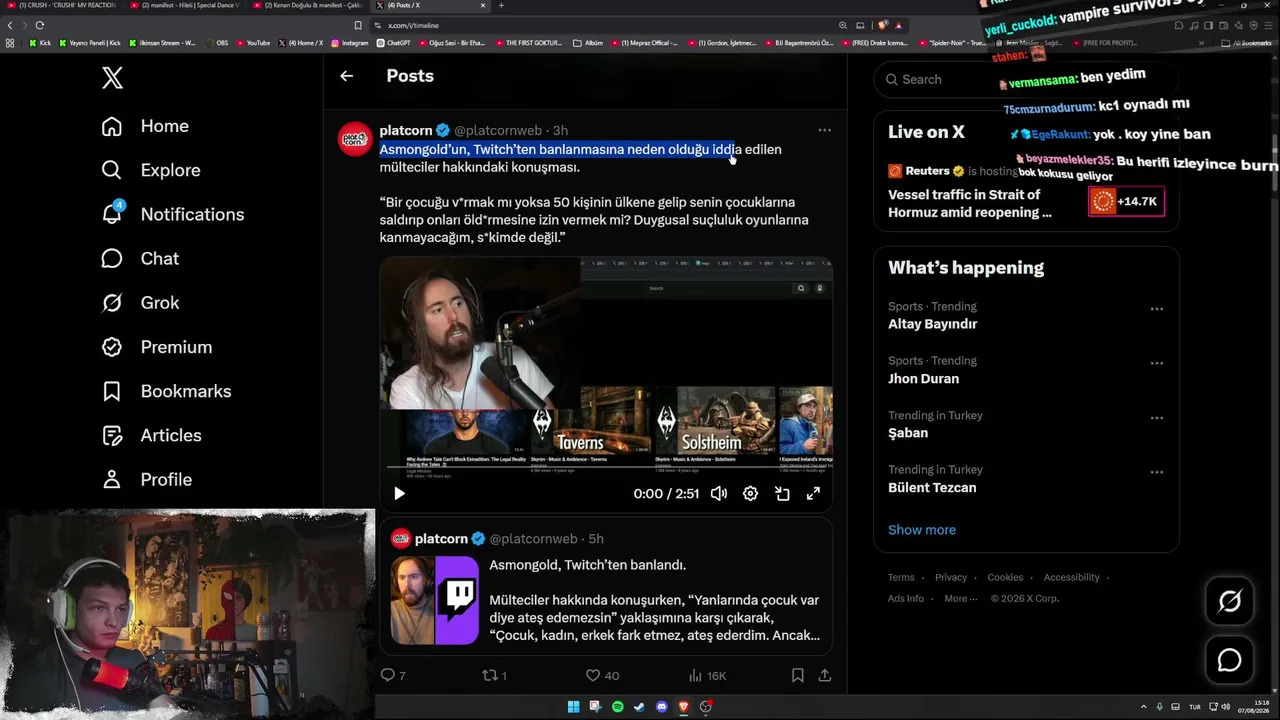Open the Premium page

coord(156,347)
